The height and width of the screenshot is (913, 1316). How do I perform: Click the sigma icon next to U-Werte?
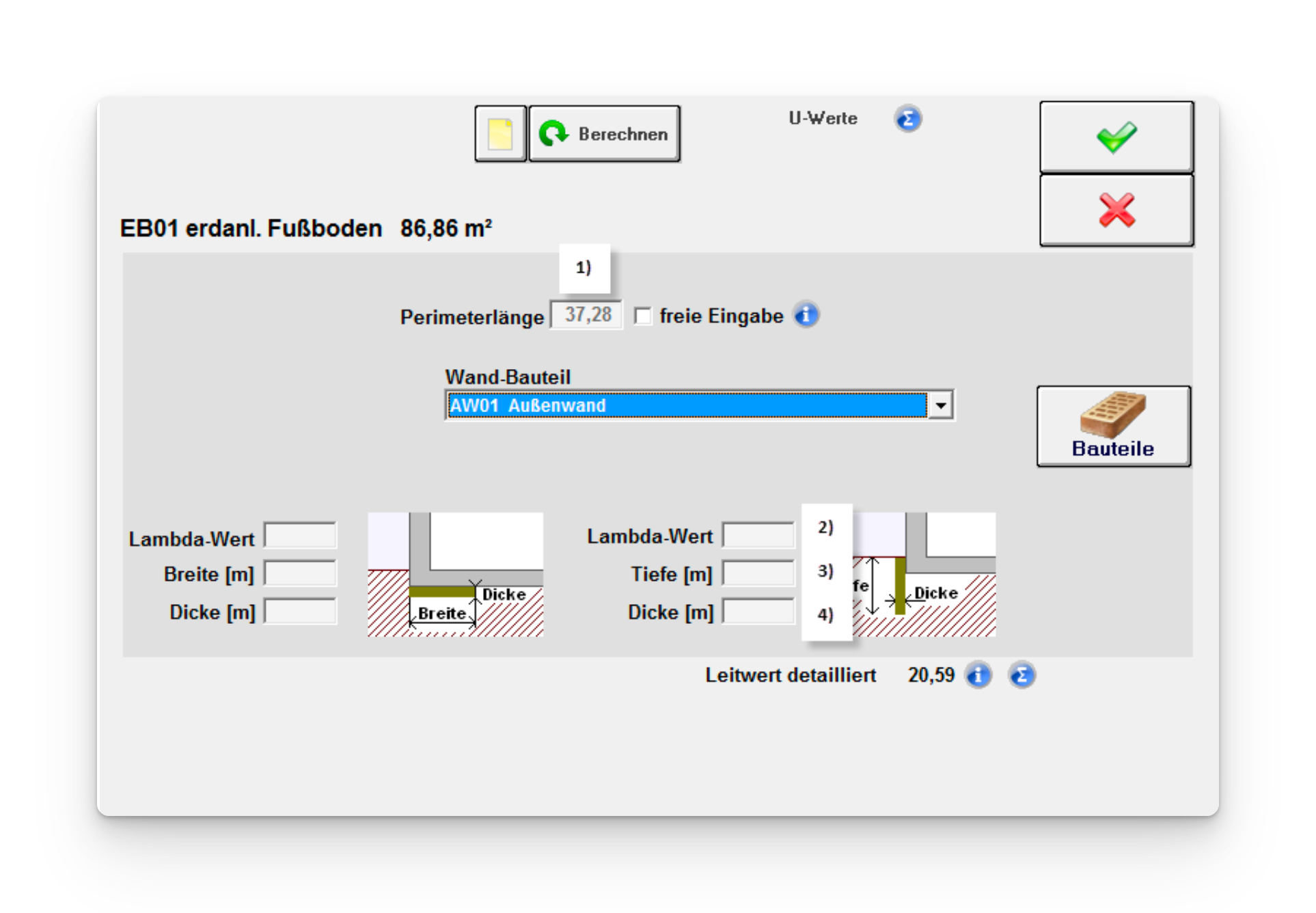click(907, 119)
